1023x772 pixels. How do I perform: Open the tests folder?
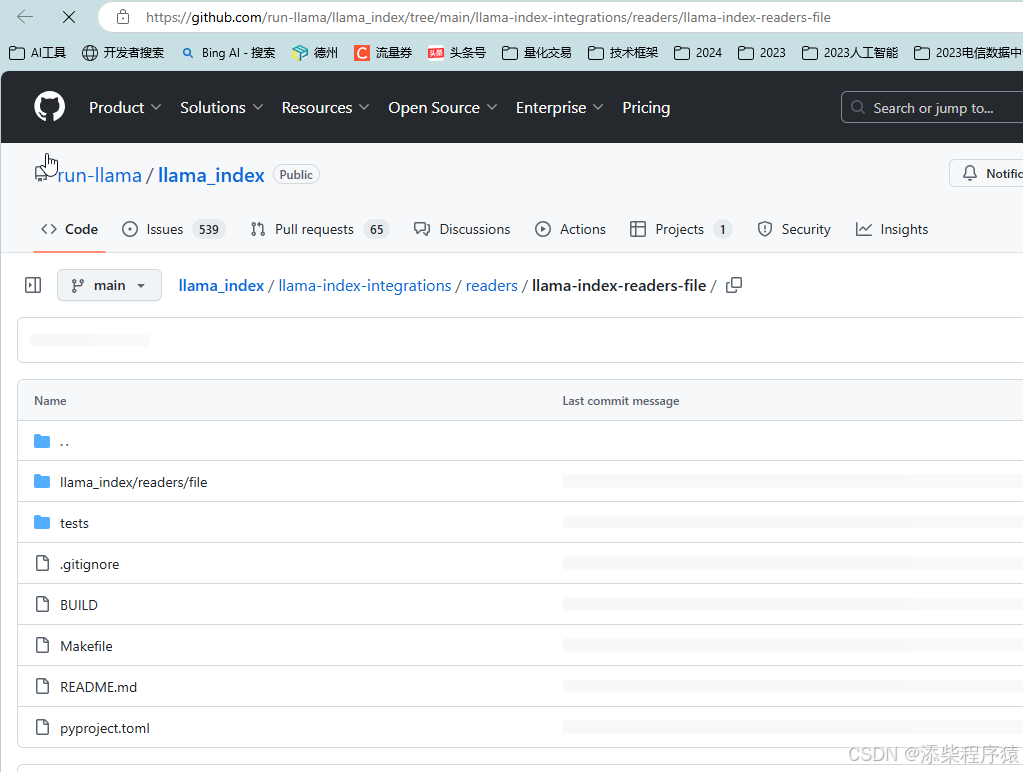(74, 523)
